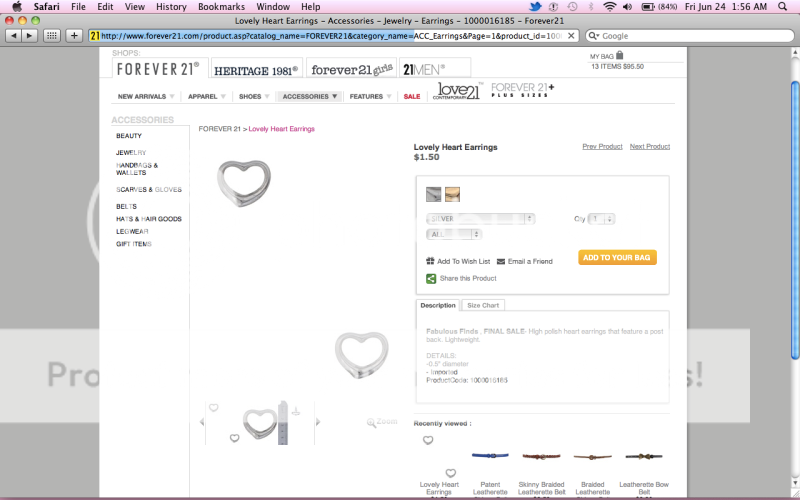Click the add bookmark plus button

(x=74, y=36)
